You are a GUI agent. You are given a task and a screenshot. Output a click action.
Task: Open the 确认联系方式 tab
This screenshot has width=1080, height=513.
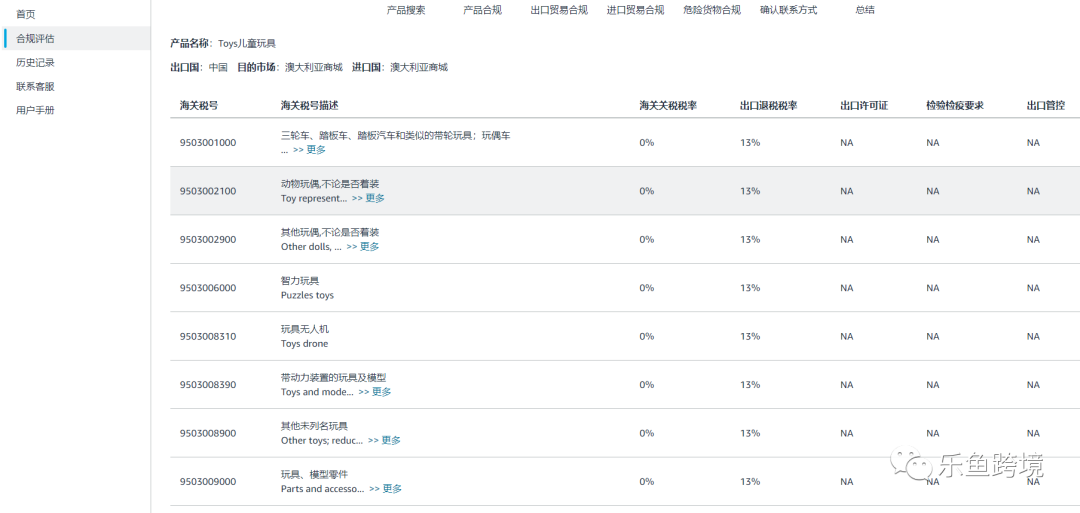[x=788, y=10]
